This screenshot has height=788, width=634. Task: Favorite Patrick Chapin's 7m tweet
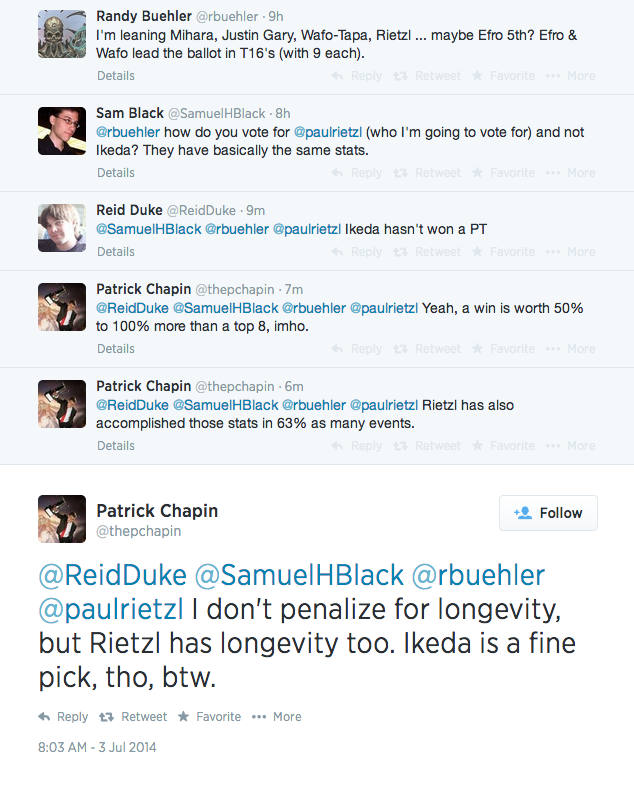[503, 349]
